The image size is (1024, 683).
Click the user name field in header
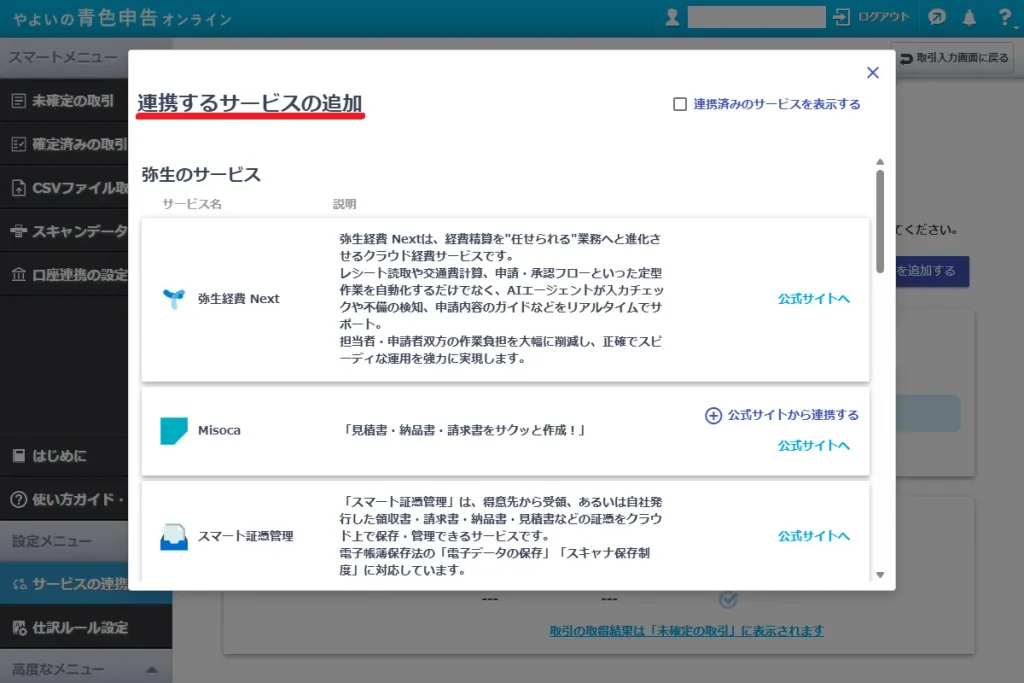[756, 17]
